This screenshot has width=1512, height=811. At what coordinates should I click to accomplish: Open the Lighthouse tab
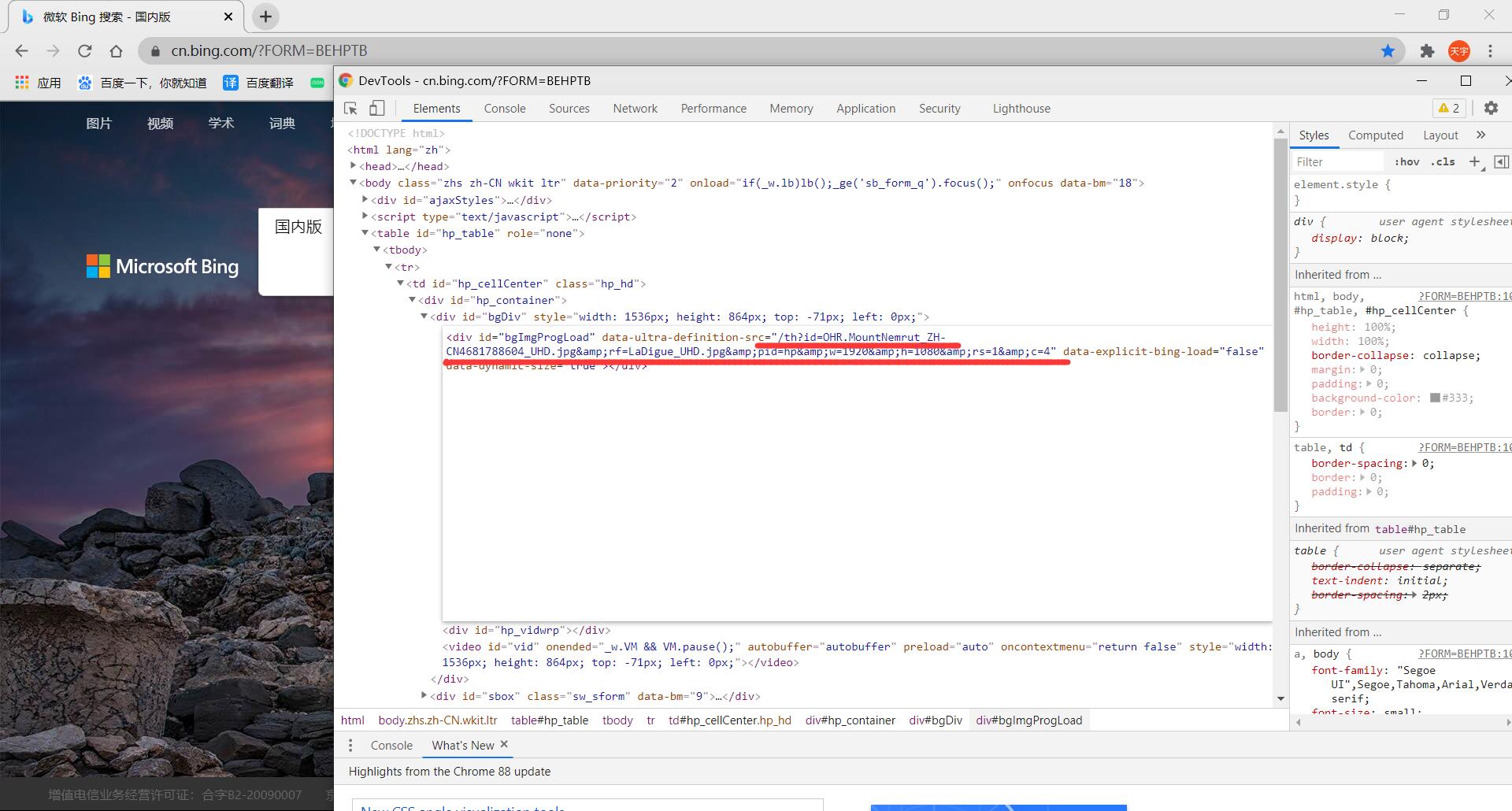click(x=1021, y=109)
